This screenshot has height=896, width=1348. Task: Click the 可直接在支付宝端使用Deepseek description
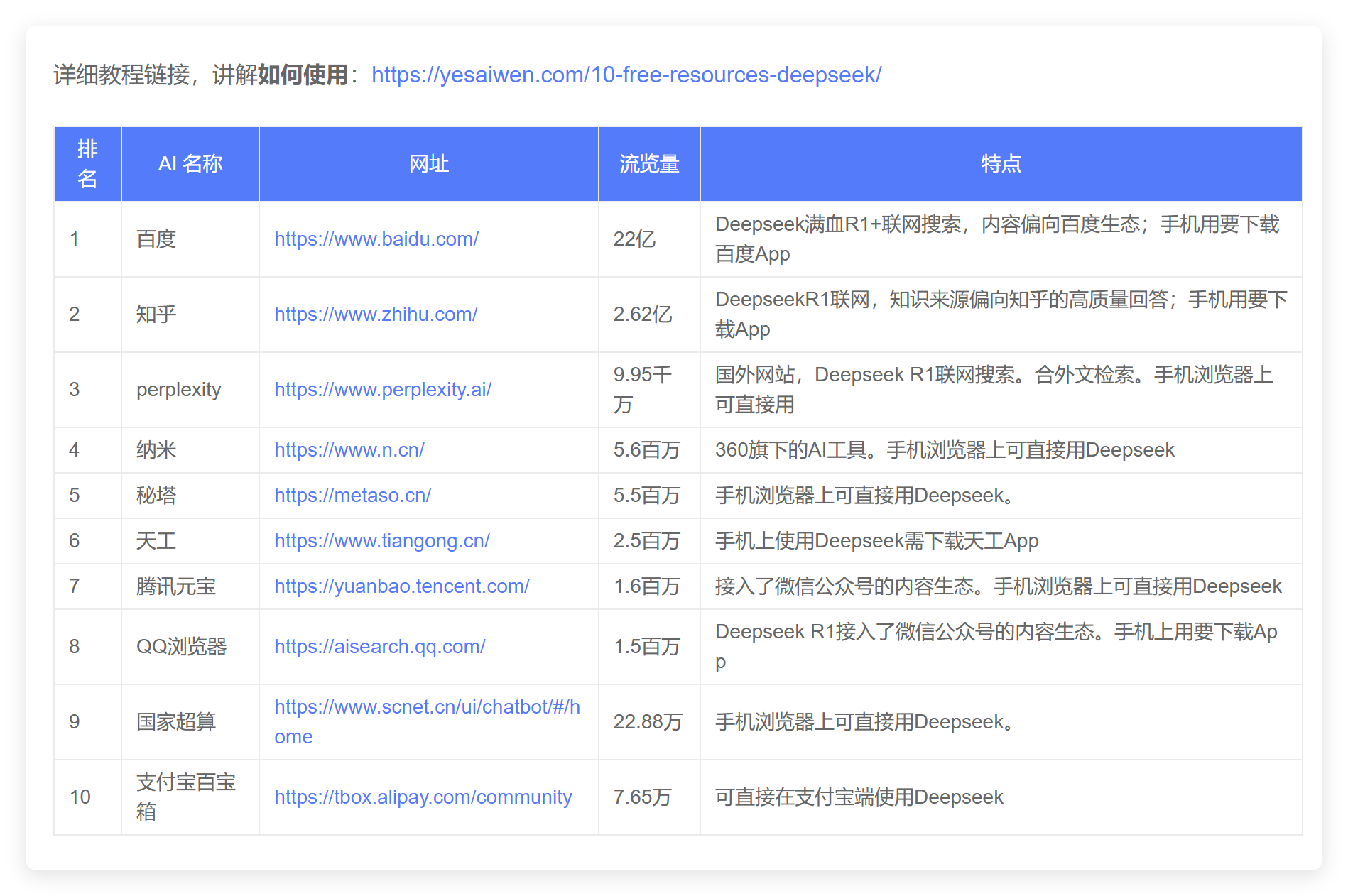(x=859, y=797)
